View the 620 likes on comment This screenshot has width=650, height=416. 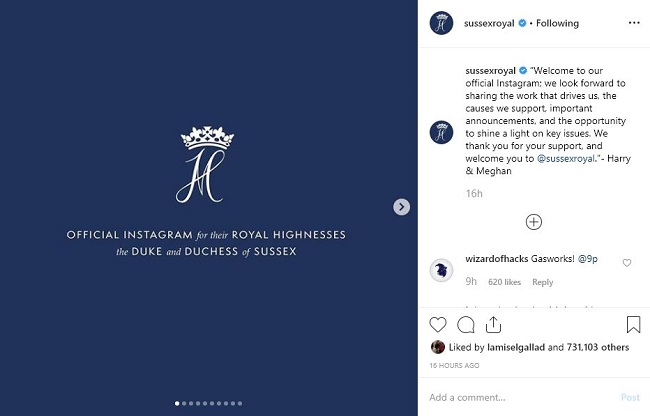(x=506, y=282)
